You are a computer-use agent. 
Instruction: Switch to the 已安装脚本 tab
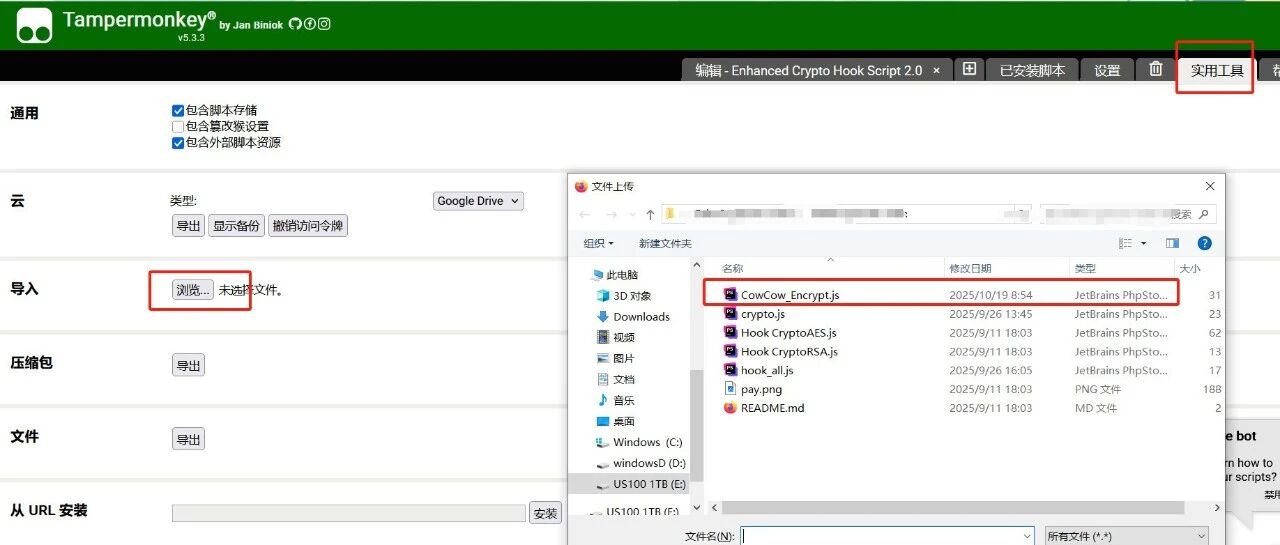pyautogui.click(x=1033, y=70)
